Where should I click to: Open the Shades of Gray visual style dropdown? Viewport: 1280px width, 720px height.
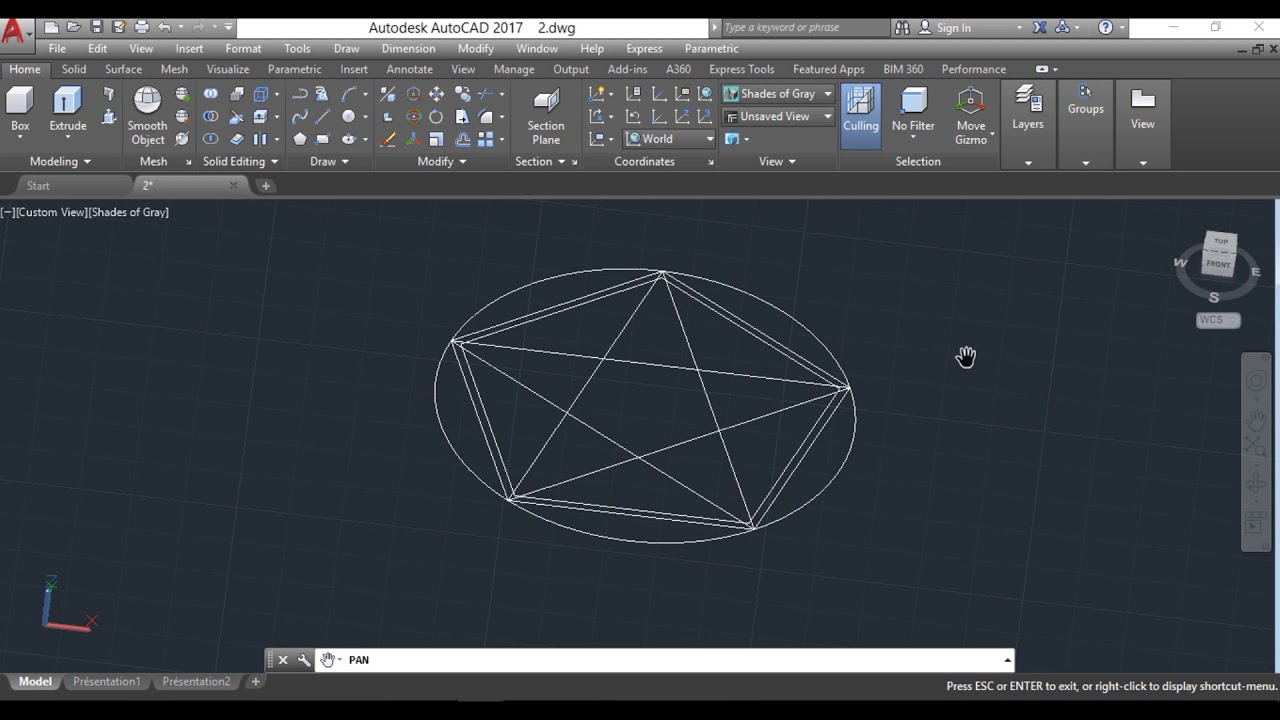pyautogui.click(x=778, y=93)
